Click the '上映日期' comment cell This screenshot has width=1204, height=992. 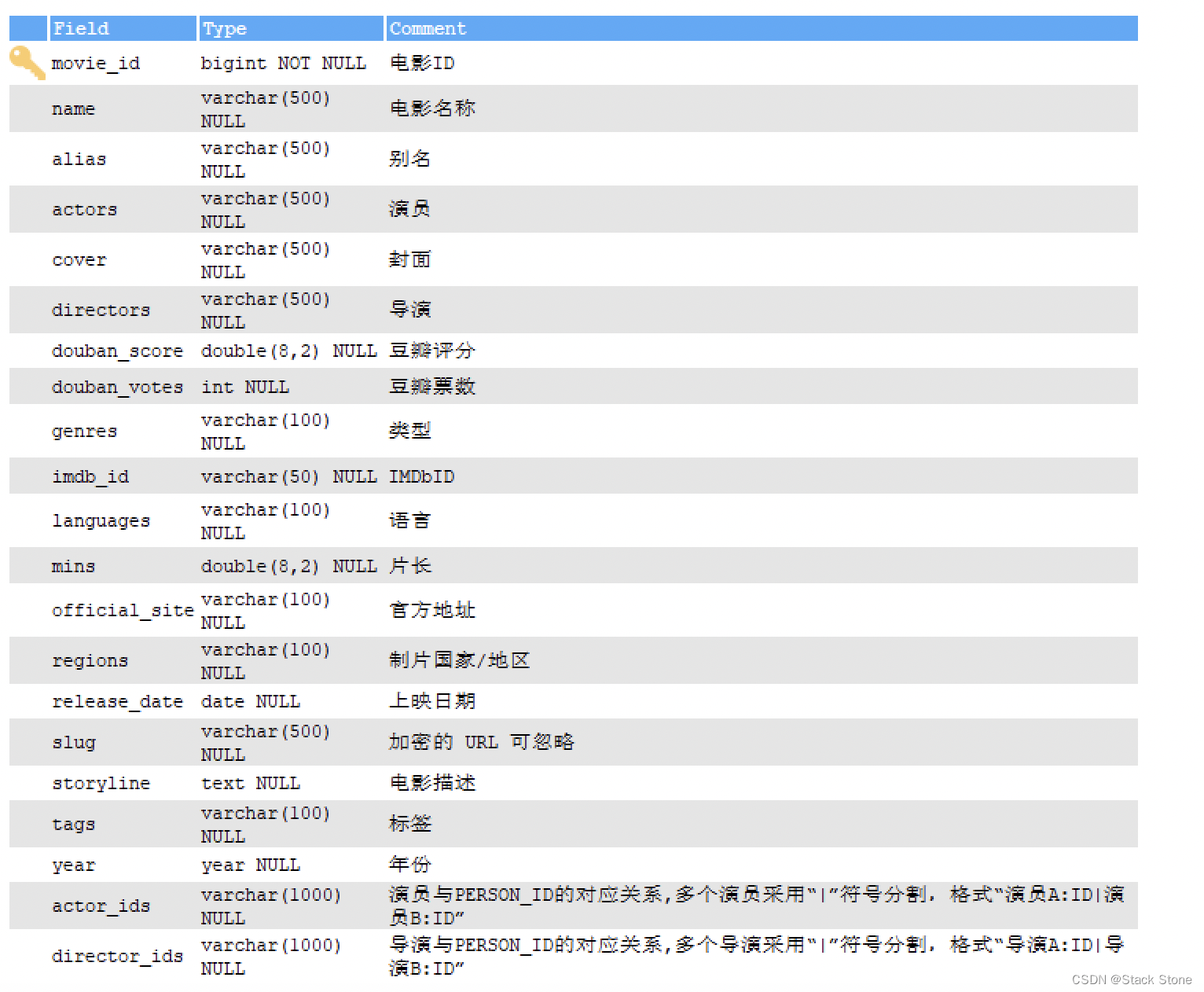click(432, 701)
